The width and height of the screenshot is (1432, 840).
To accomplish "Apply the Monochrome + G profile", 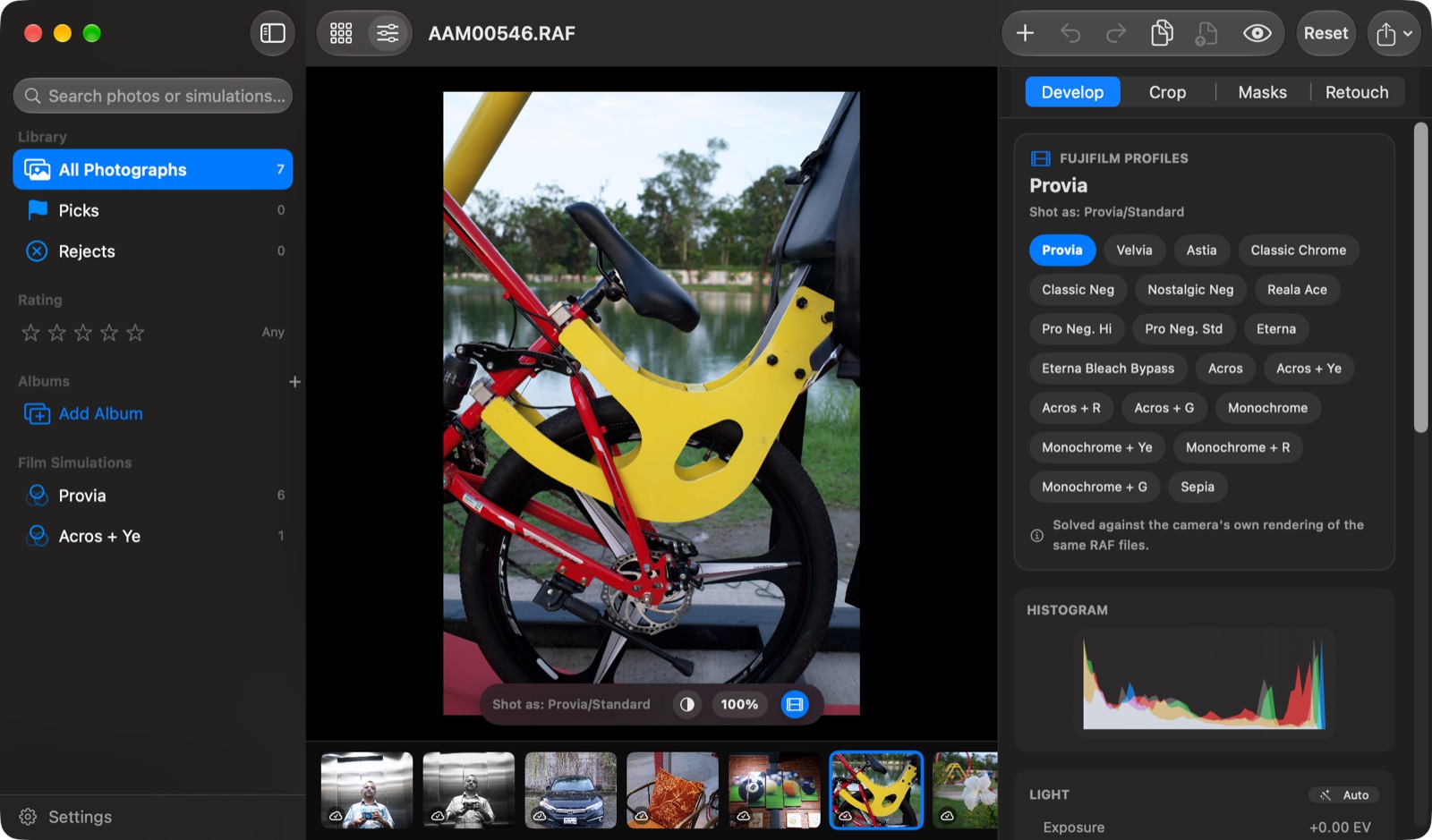I will [1094, 487].
